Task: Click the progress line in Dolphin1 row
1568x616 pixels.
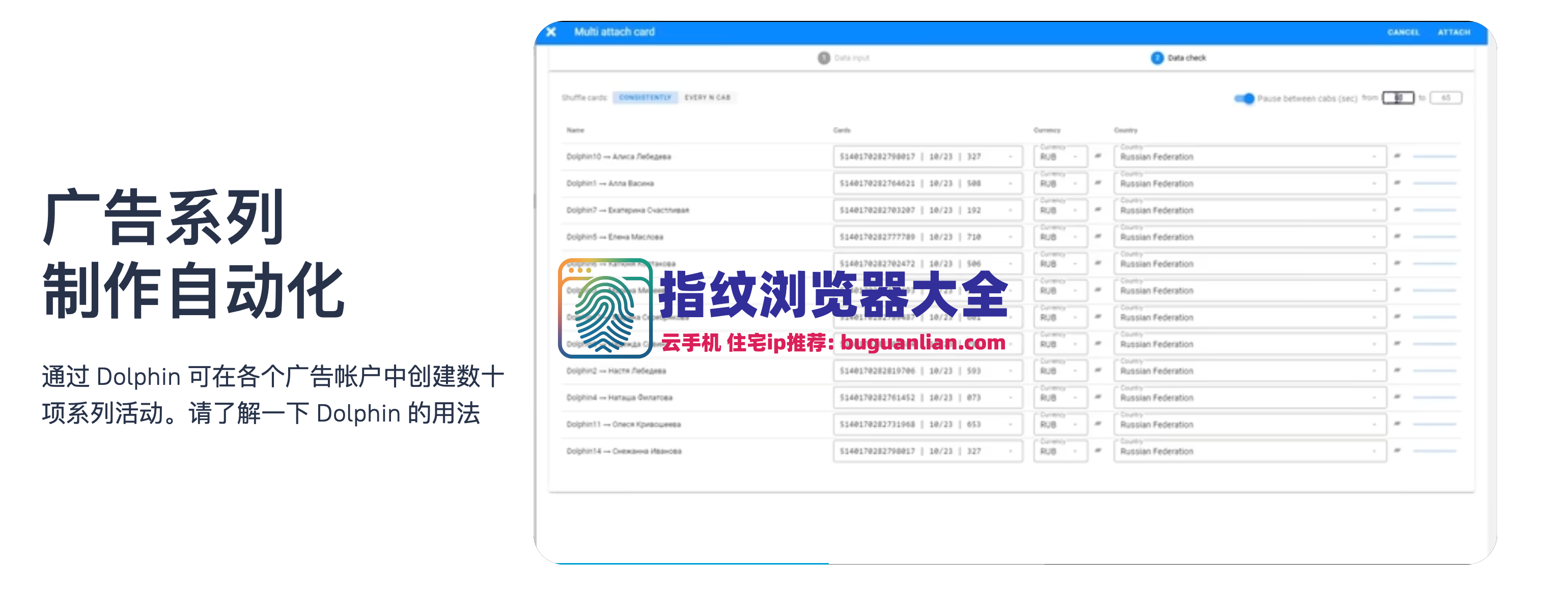Action: coord(1434,183)
